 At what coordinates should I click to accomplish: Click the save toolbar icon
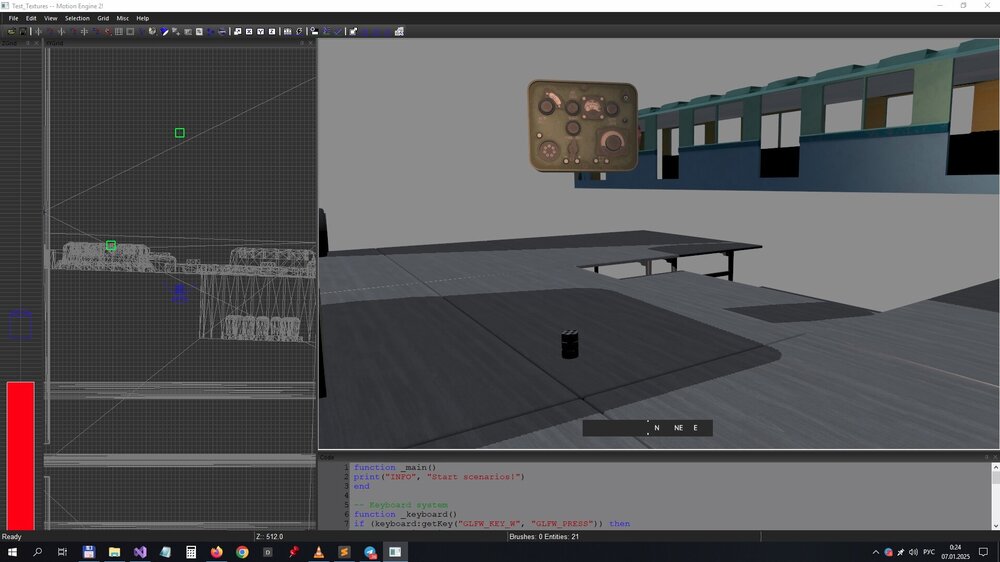[x=22, y=31]
